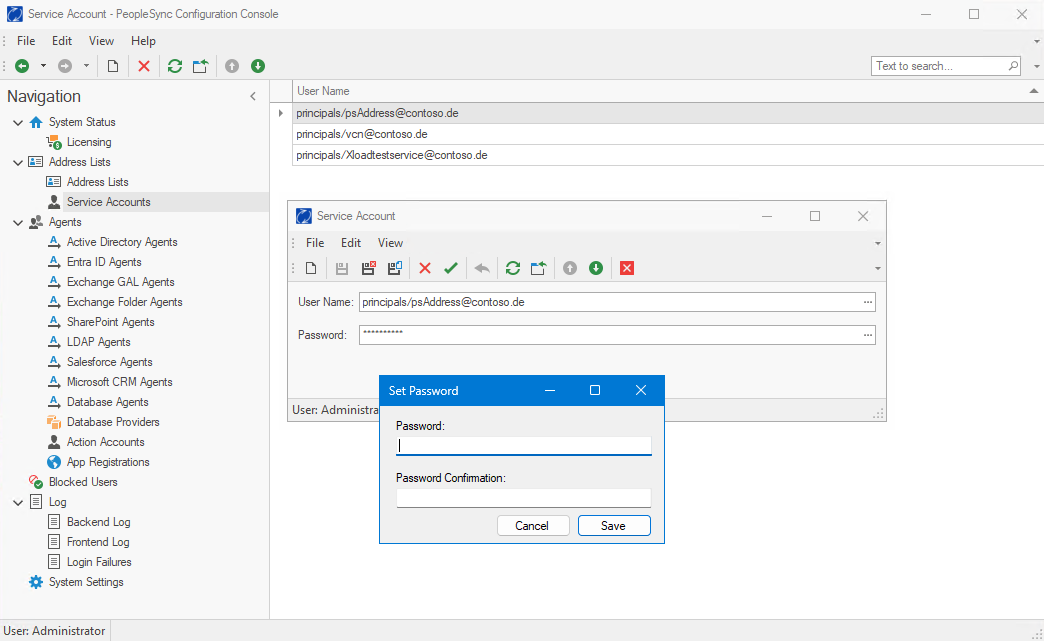Open Licensing in navigation tree
This screenshot has width=1044, height=641.
click(x=89, y=142)
